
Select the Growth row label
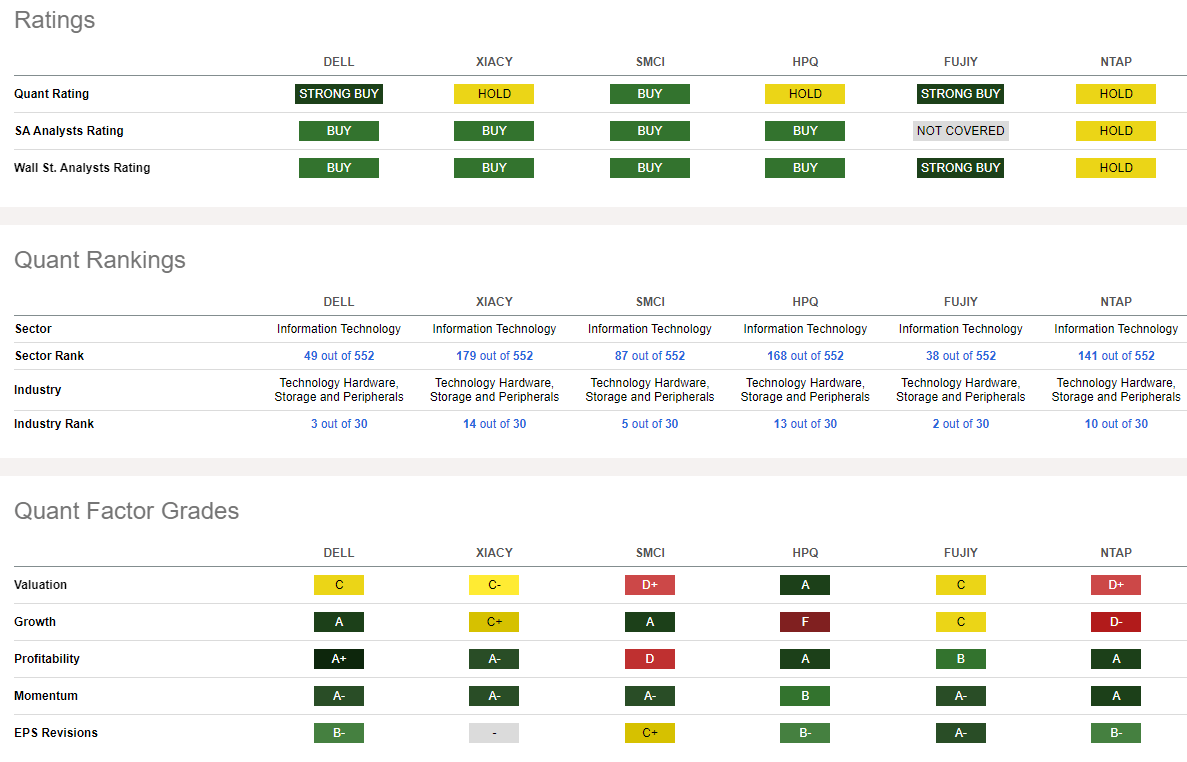[35, 622]
